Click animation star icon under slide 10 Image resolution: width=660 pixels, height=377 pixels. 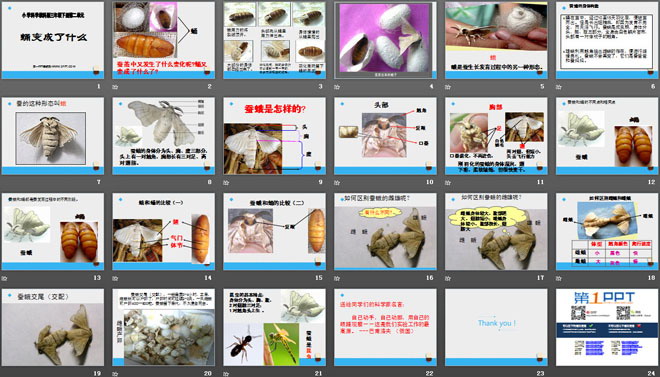(337, 183)
